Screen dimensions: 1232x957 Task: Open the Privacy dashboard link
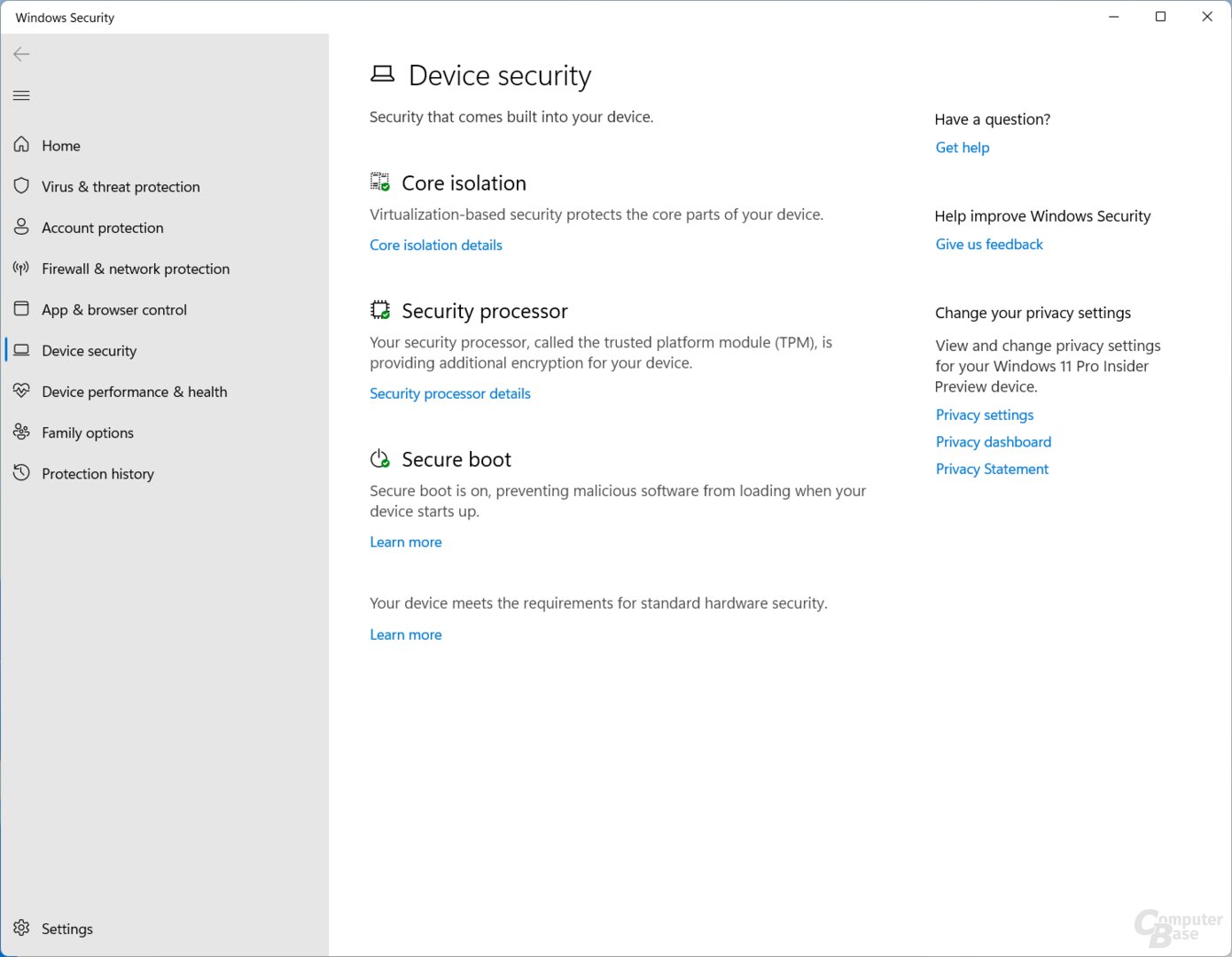tap(994, 442)
